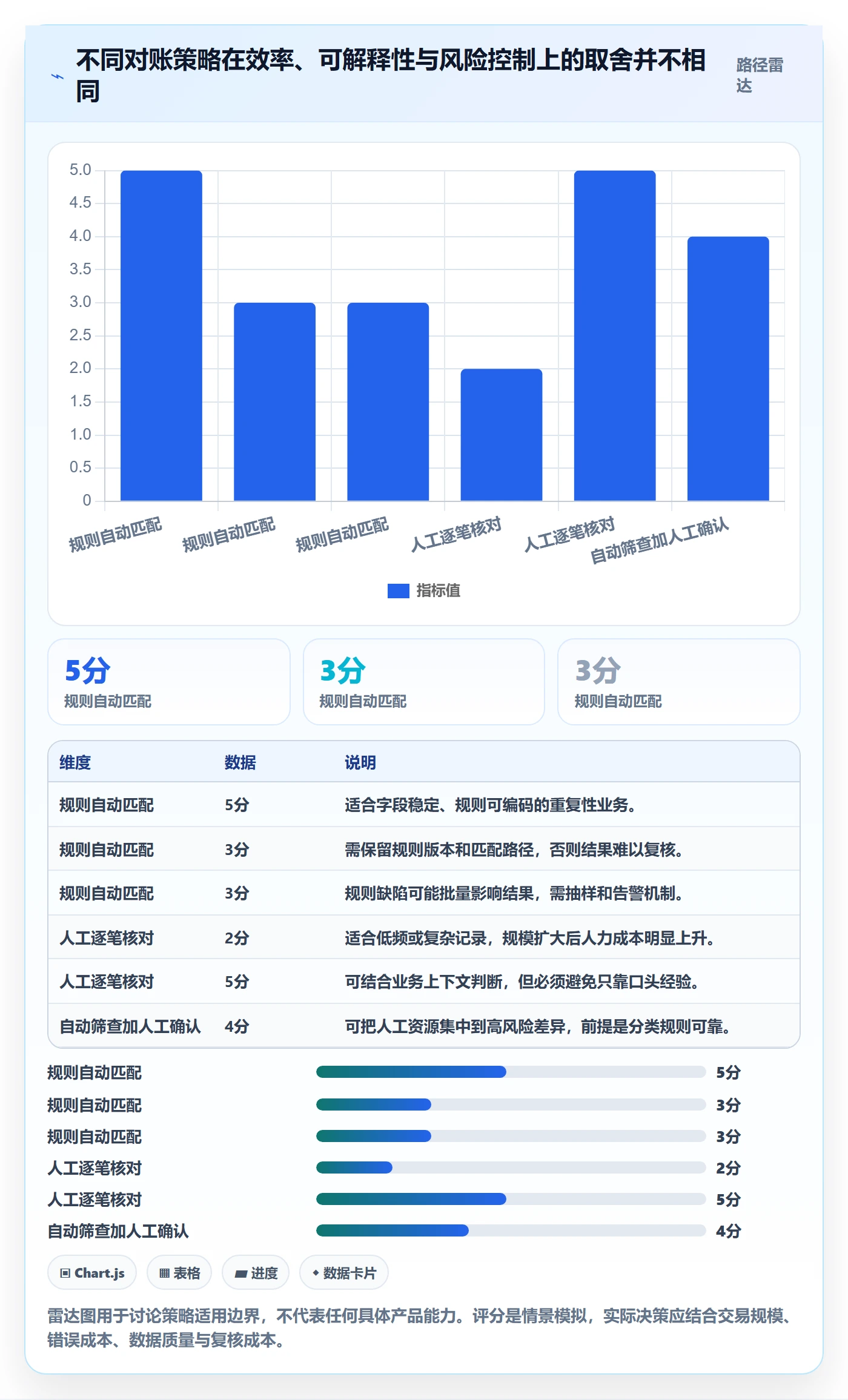The height and width of the screenshot is (1400, 848).
Task: Click the 5.0 y-axis tick label
Action: 80,170
